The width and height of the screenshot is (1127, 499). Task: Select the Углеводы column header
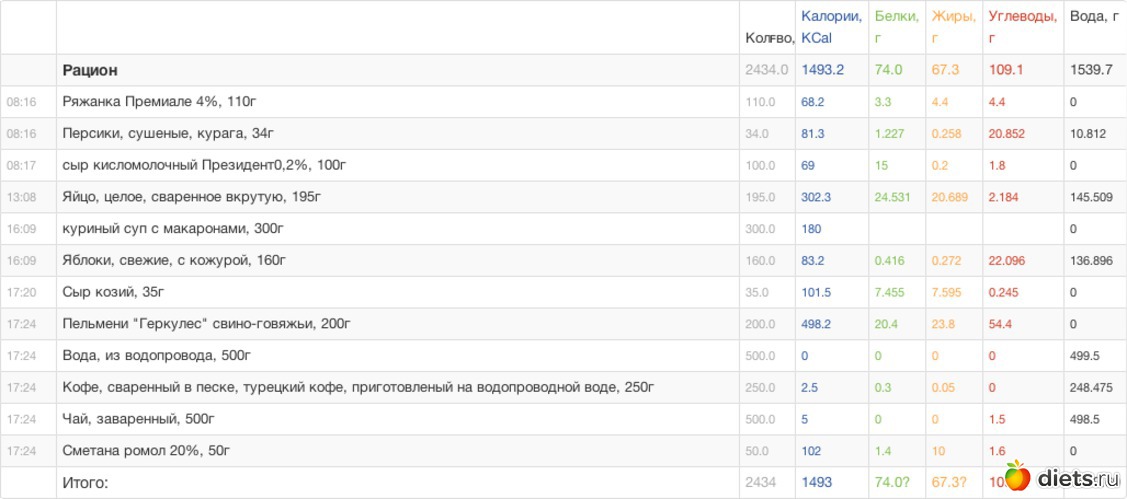pos(1022,27)
